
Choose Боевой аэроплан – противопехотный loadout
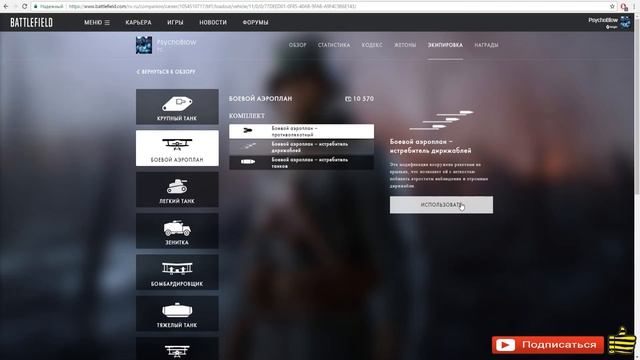click(x=301, y=131)
